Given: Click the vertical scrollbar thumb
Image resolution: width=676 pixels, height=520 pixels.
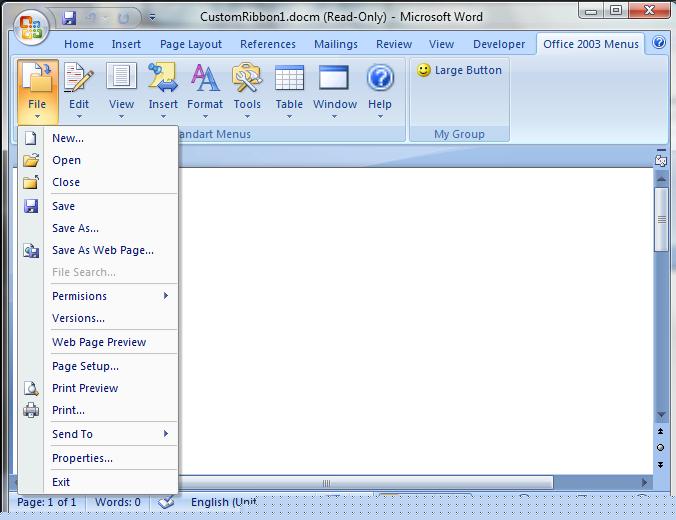Looking at the screenshot, I should (x=661, y=219).
